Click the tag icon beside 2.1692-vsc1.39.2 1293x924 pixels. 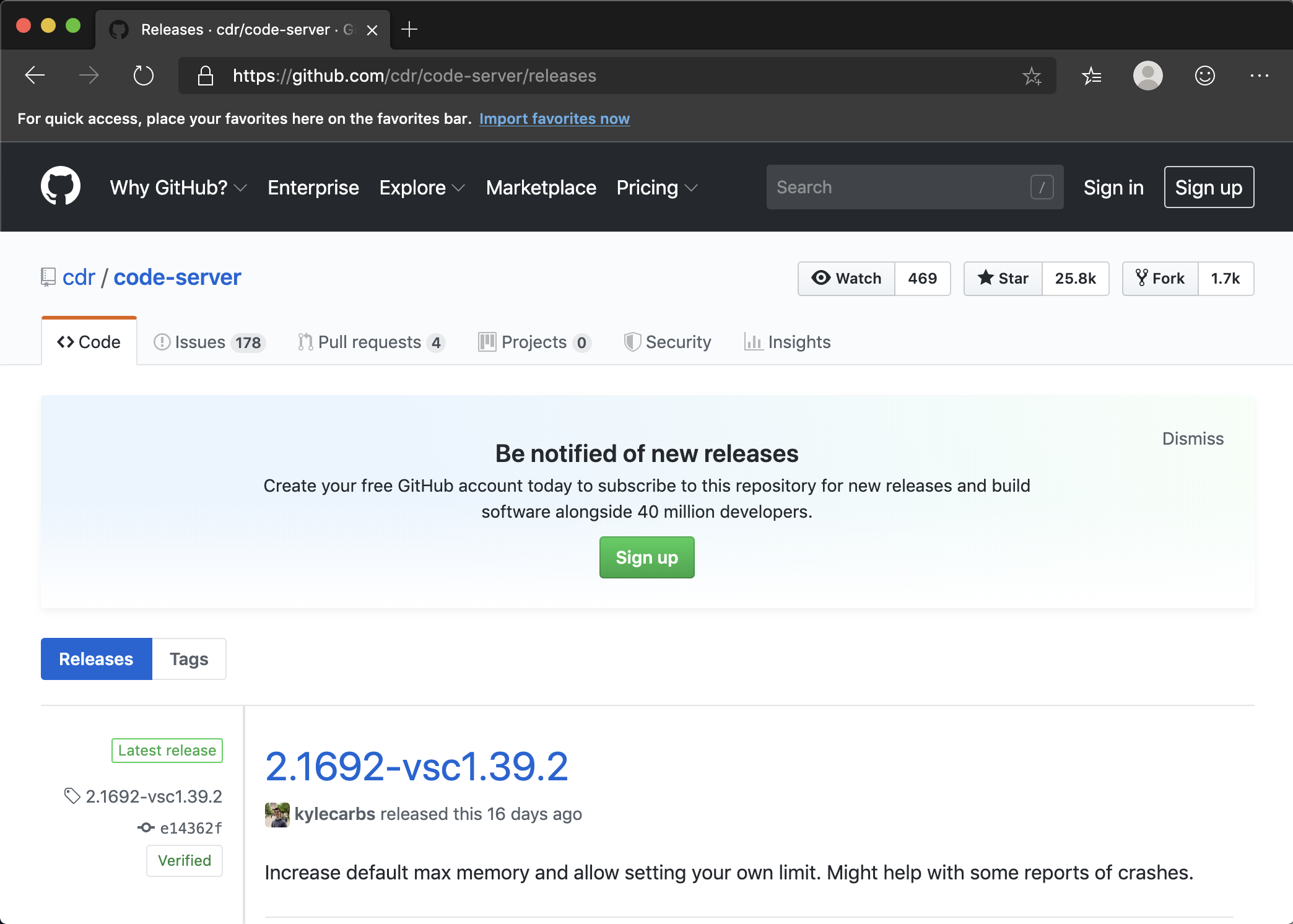[x=72, y=796]
